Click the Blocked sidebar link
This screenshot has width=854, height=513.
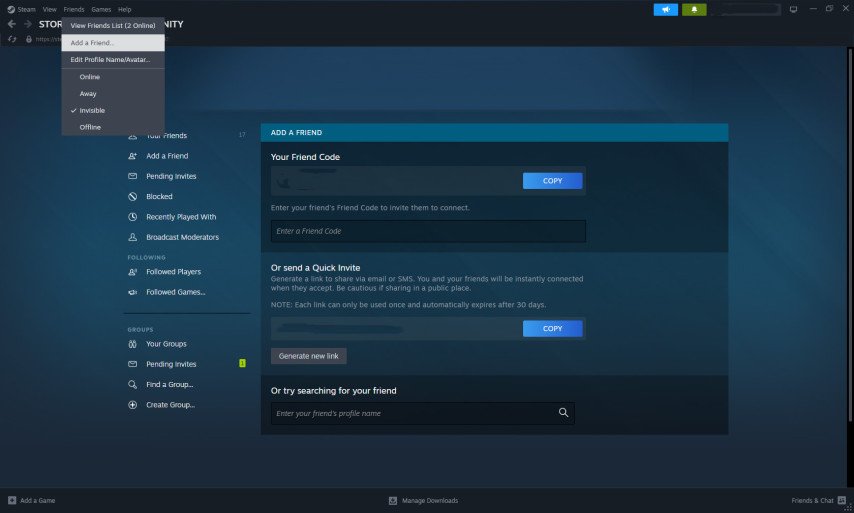159,197
